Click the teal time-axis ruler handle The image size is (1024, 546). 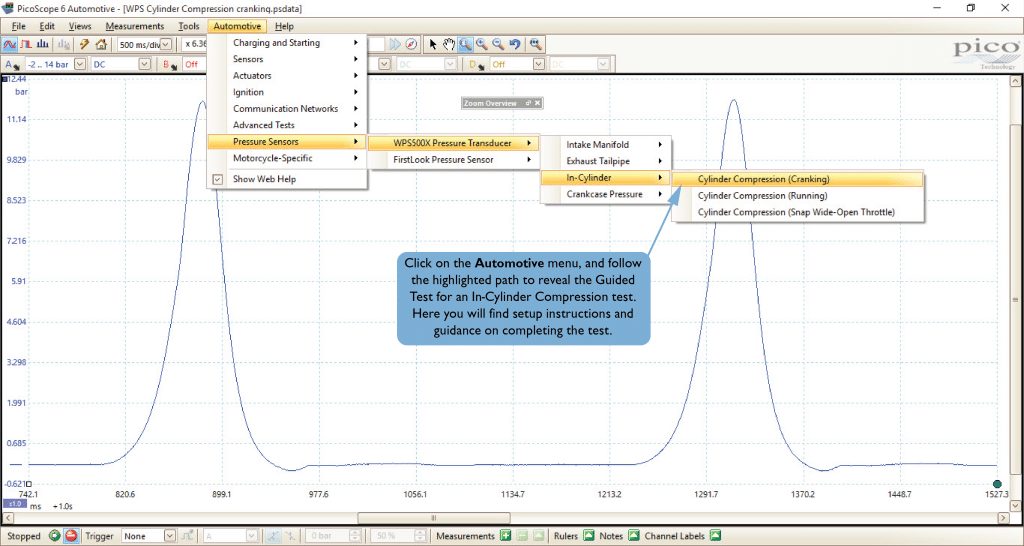pos(997,484)
